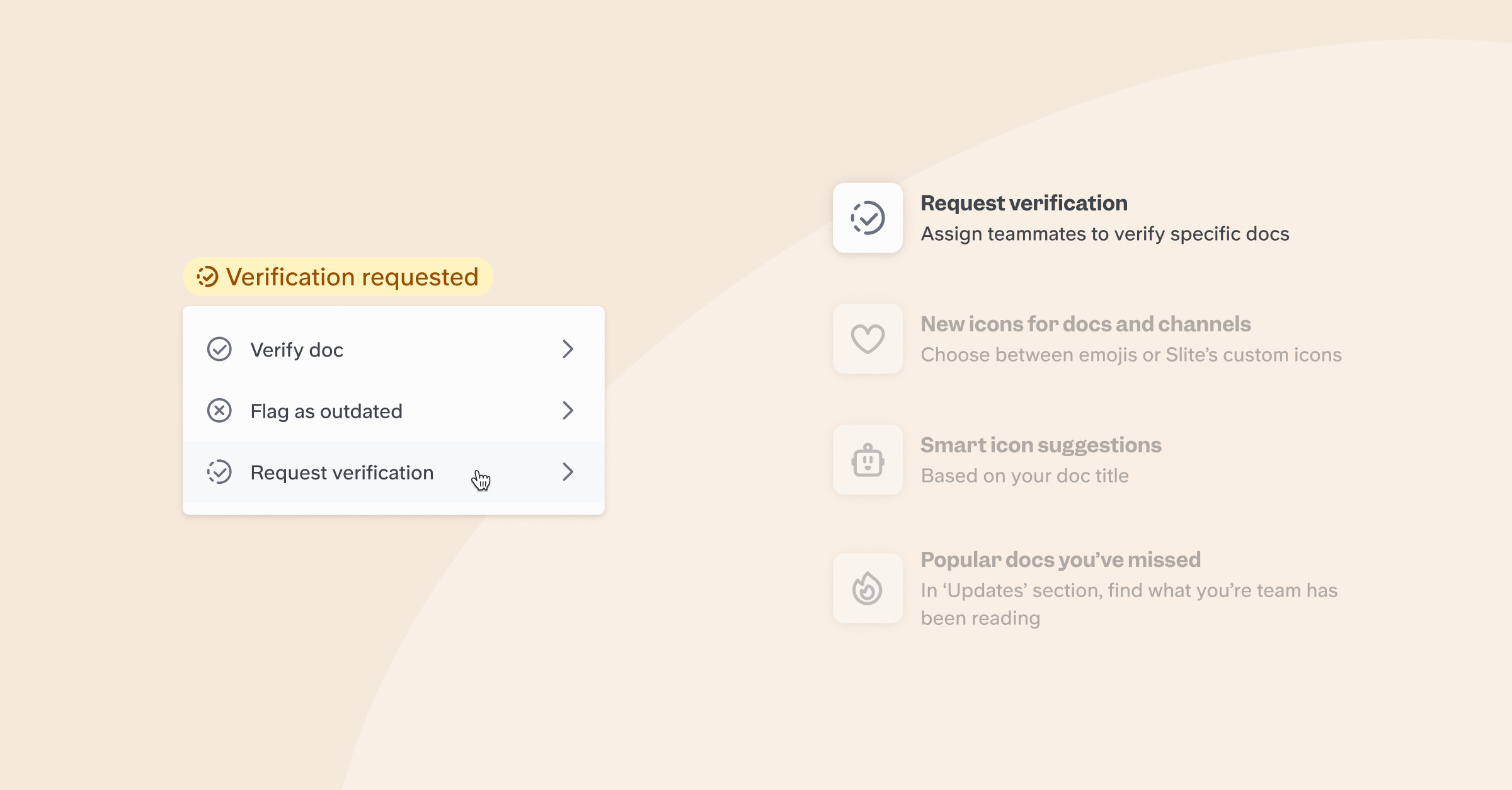
Task: Click the heart icon tile for New icons
Action: tap(868, 339)
